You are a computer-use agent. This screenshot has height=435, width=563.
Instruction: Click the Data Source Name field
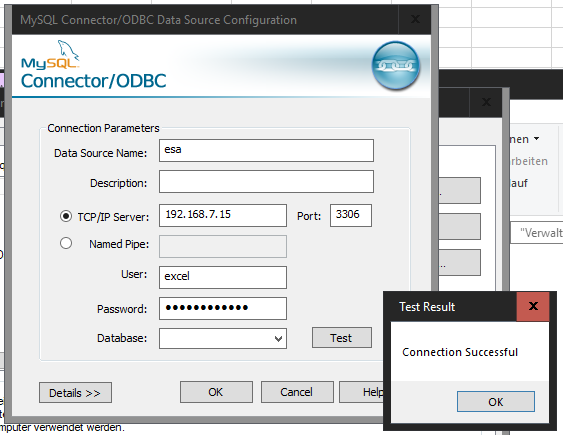[x=266, y=150]
